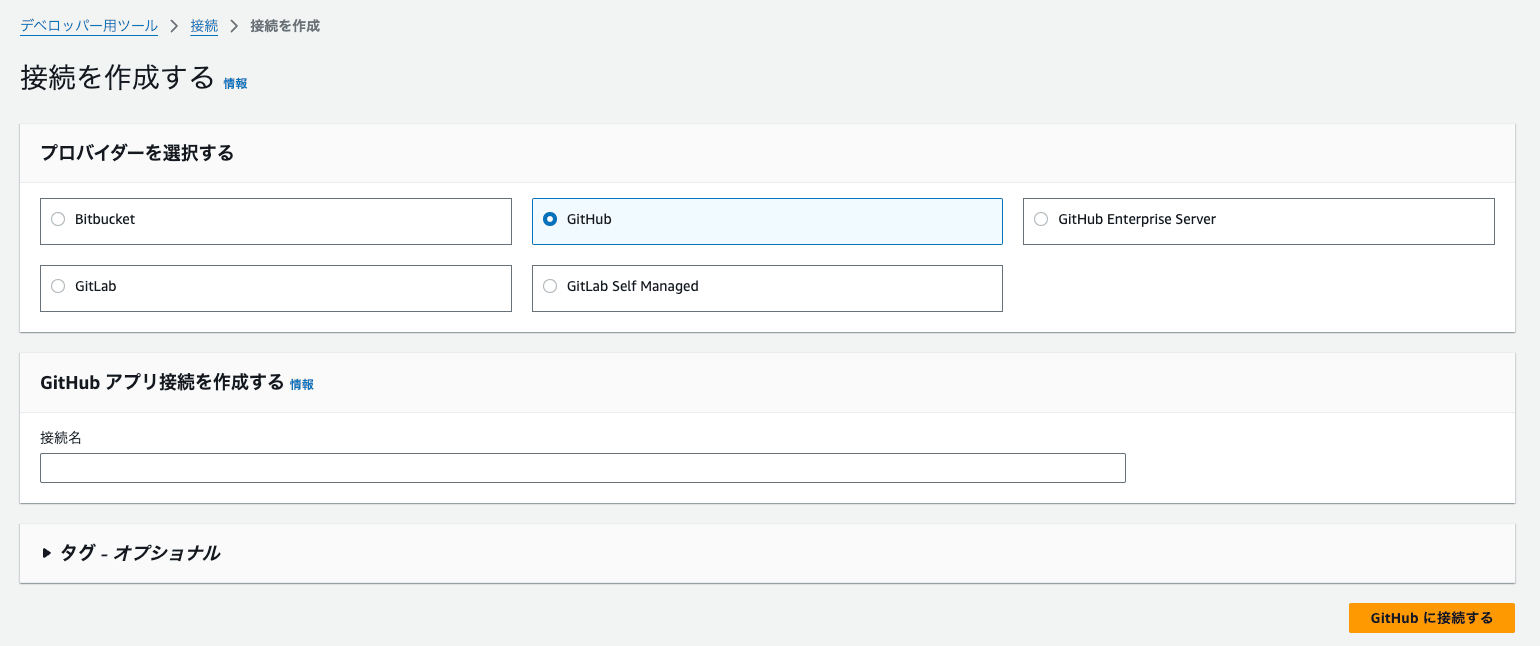Image resolution: width=1540 pixels, height=646 pixels.
Task: Open 情報 link next to 接続を作成する heading
Action: [x=235, y=84]
